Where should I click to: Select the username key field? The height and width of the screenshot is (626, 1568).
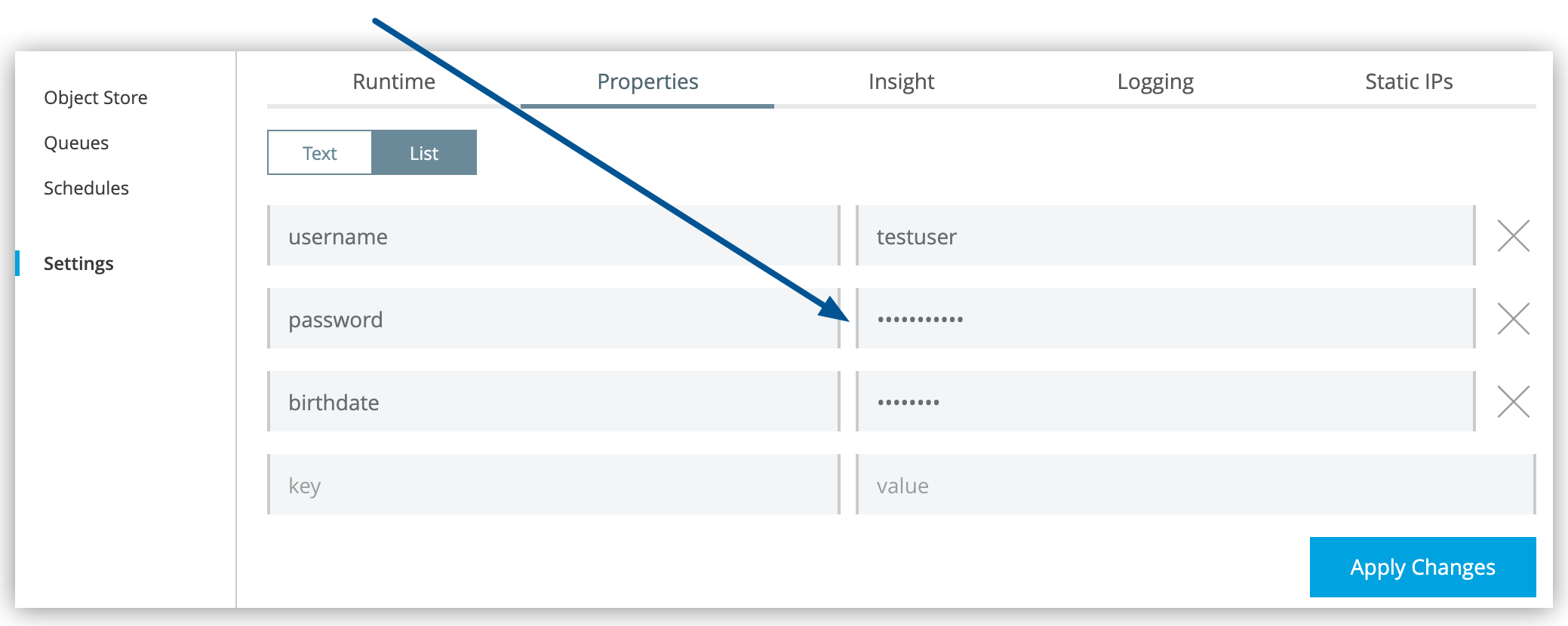click(551, 236)
